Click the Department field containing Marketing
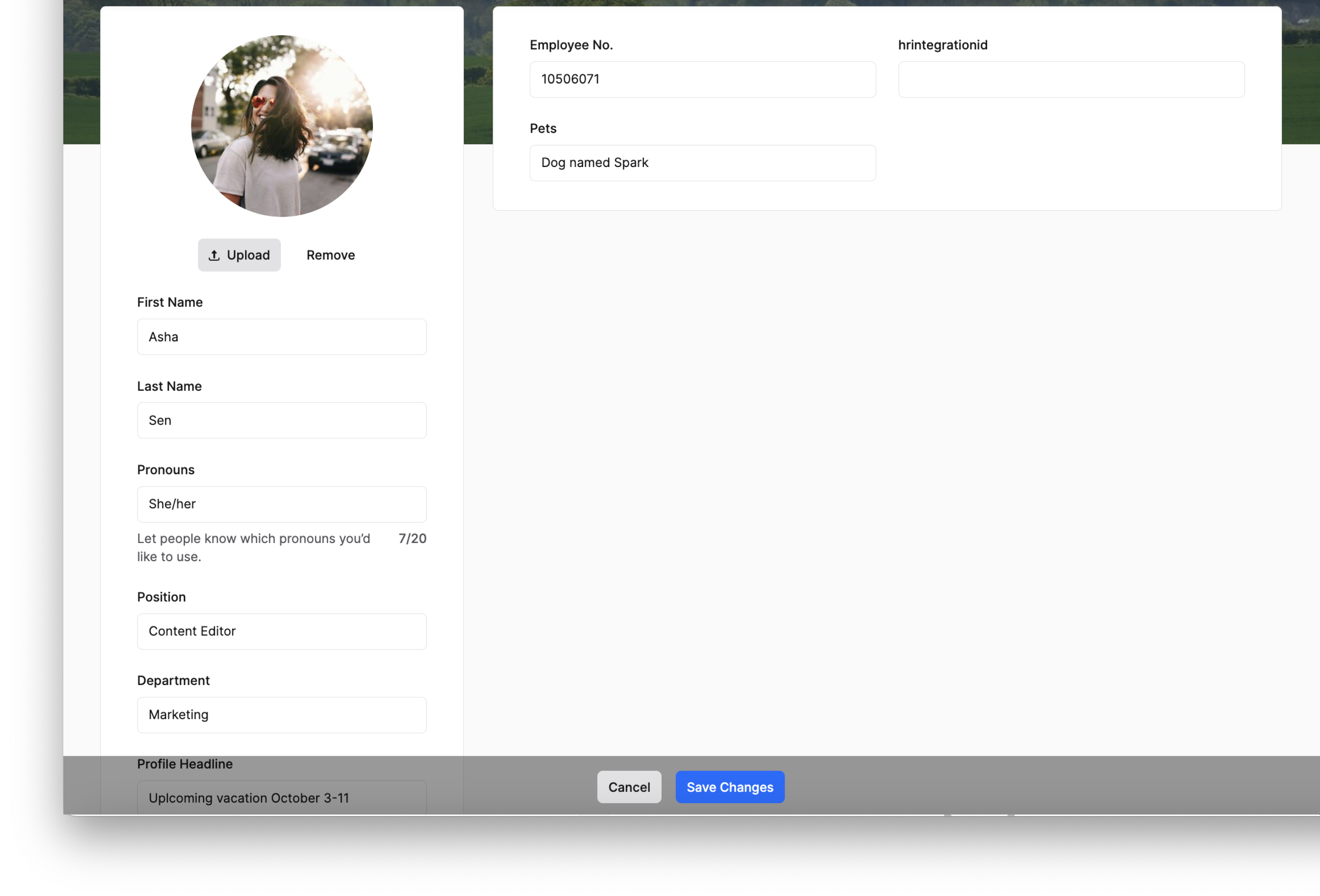Viewport: 1320px width, 896px height. click(282, 715)
